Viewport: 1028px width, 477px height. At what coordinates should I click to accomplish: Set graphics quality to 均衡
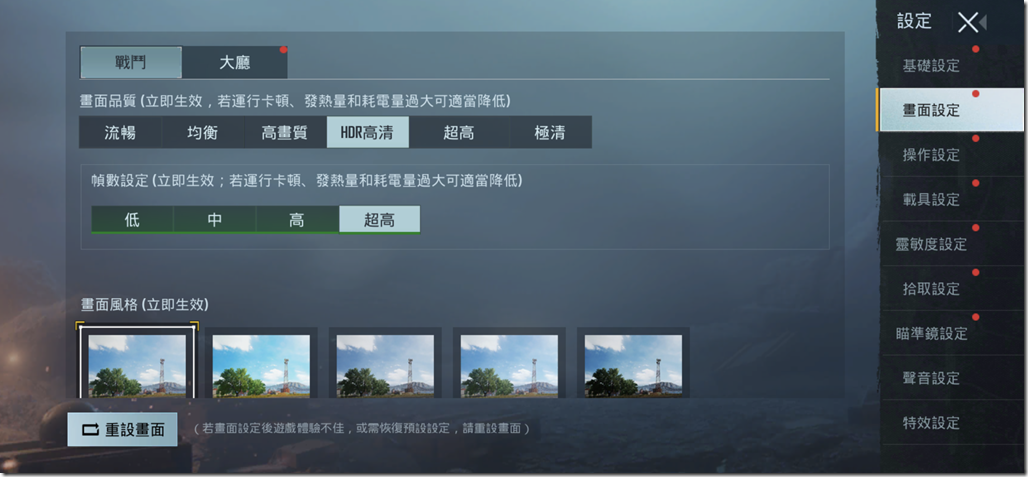tap(203, 132)
